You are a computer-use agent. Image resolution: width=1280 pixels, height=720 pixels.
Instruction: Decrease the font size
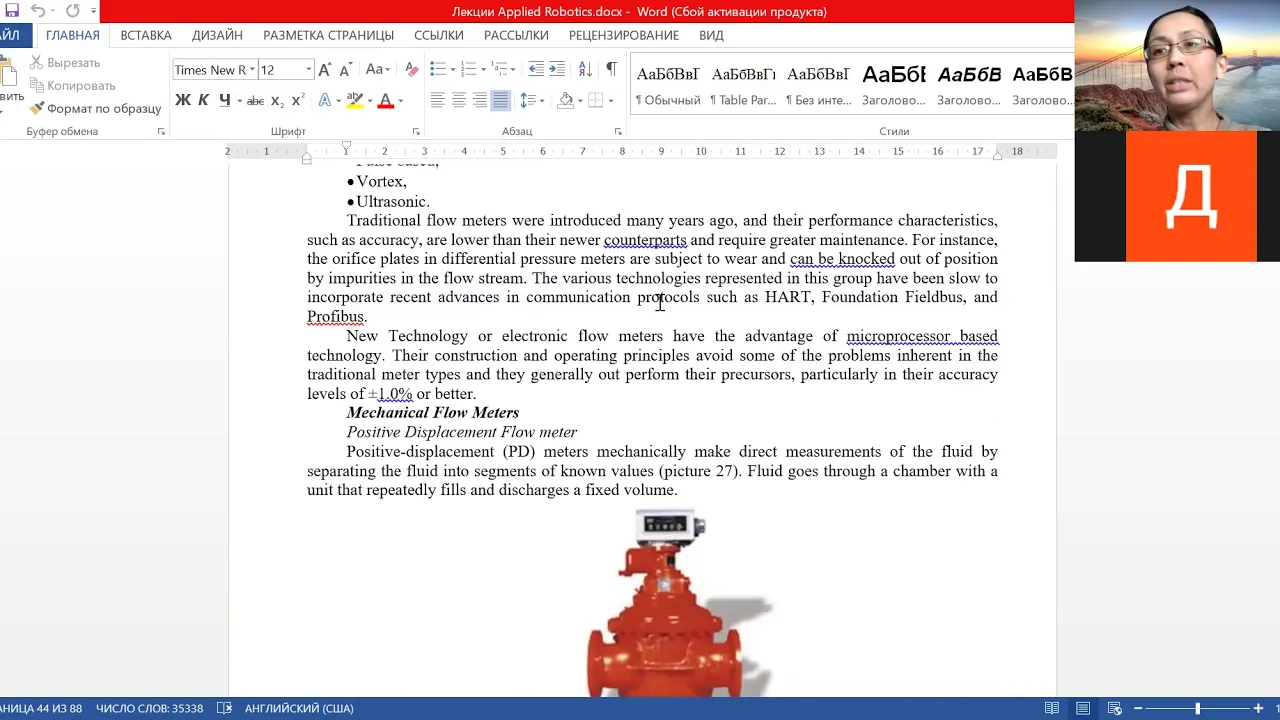pos(345,70)
